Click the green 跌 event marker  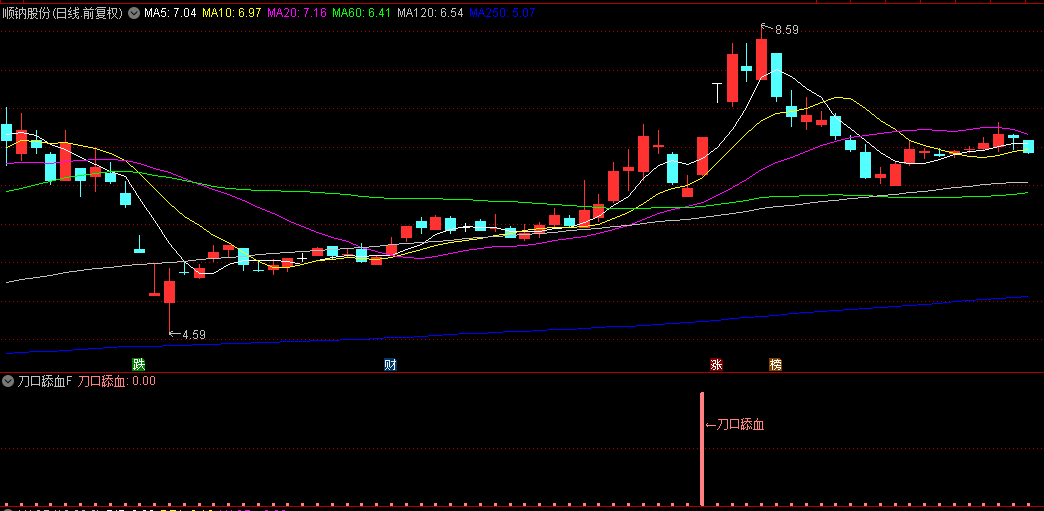[x=138, y=364]
